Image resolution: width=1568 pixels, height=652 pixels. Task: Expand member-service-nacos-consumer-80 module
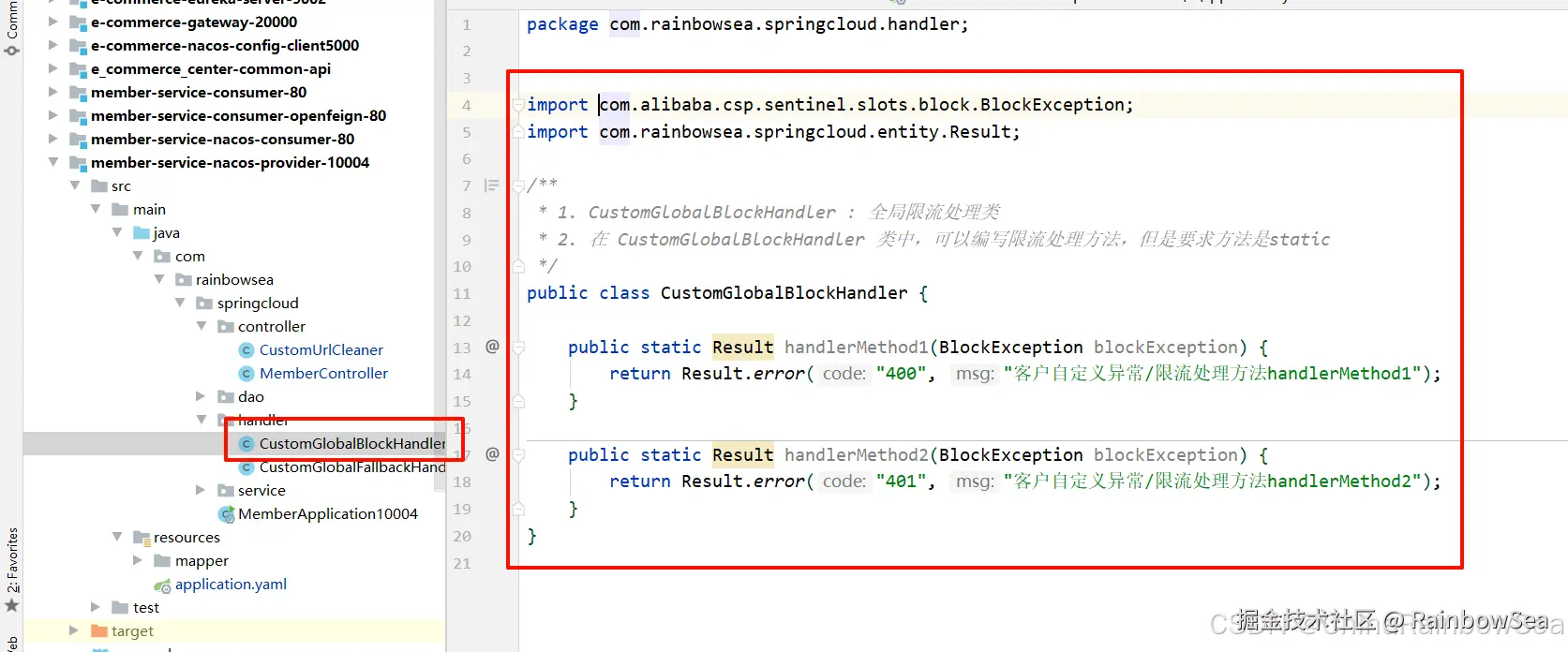(x=53, y=139)
